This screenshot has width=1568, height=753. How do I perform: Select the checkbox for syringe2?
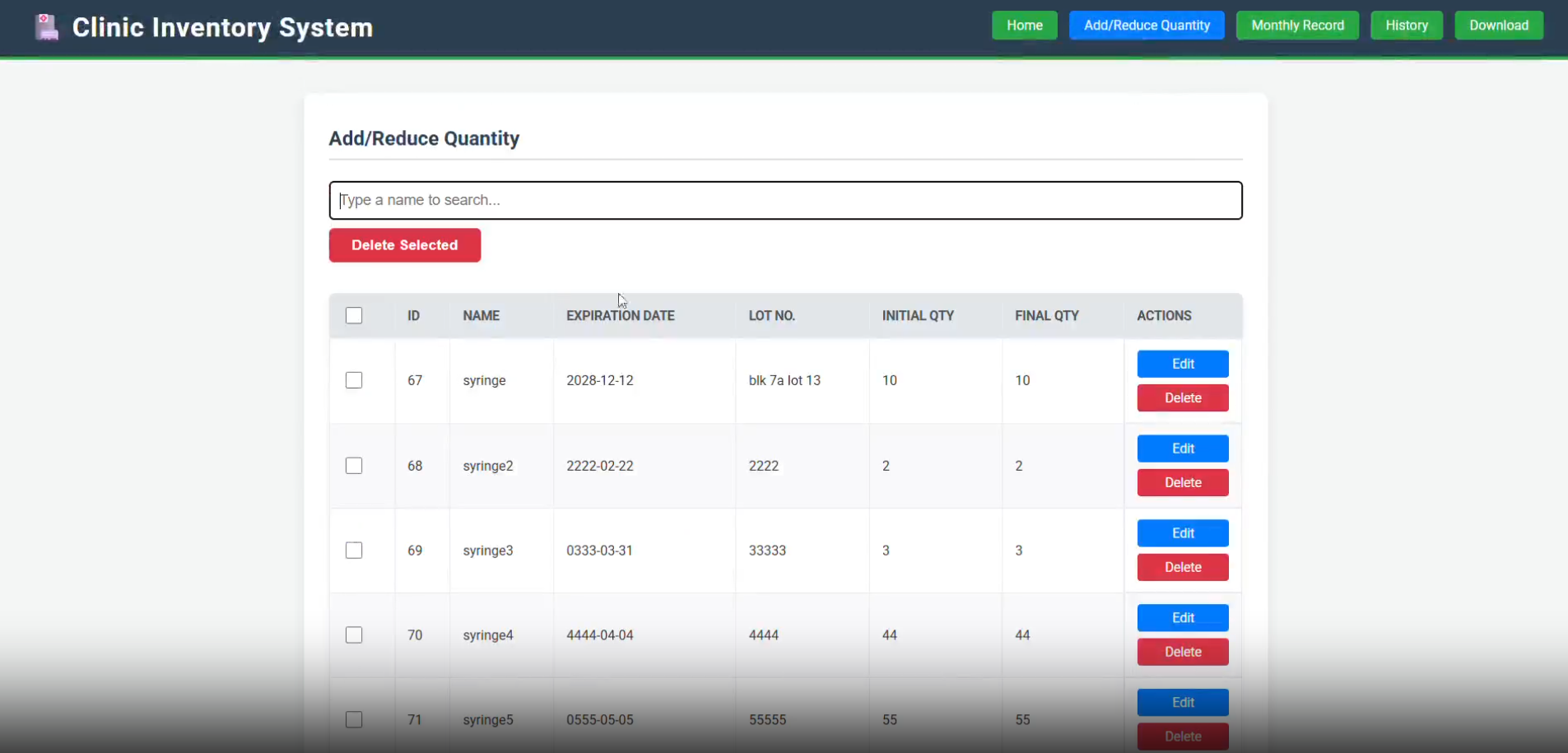tap(354, 466)
